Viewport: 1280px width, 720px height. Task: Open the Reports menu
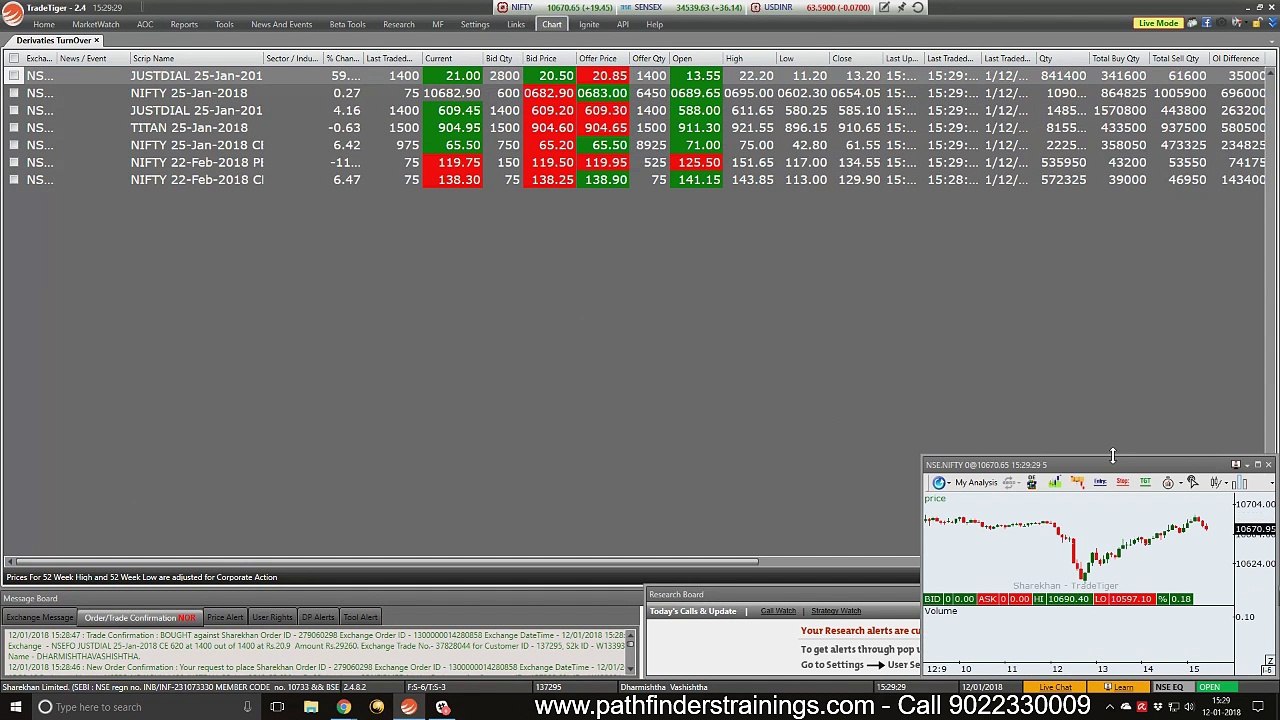coord(184,24)
